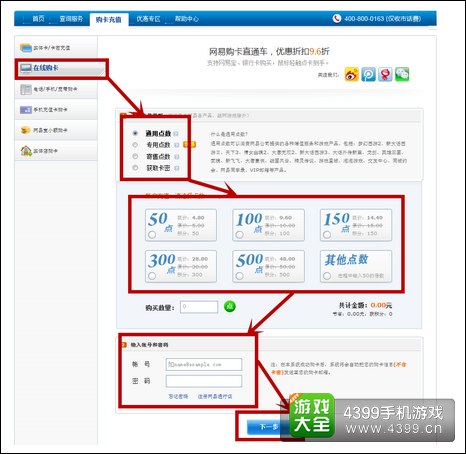Choose the 300 点 card radio button
466x454 pixels.
(152, 276)
